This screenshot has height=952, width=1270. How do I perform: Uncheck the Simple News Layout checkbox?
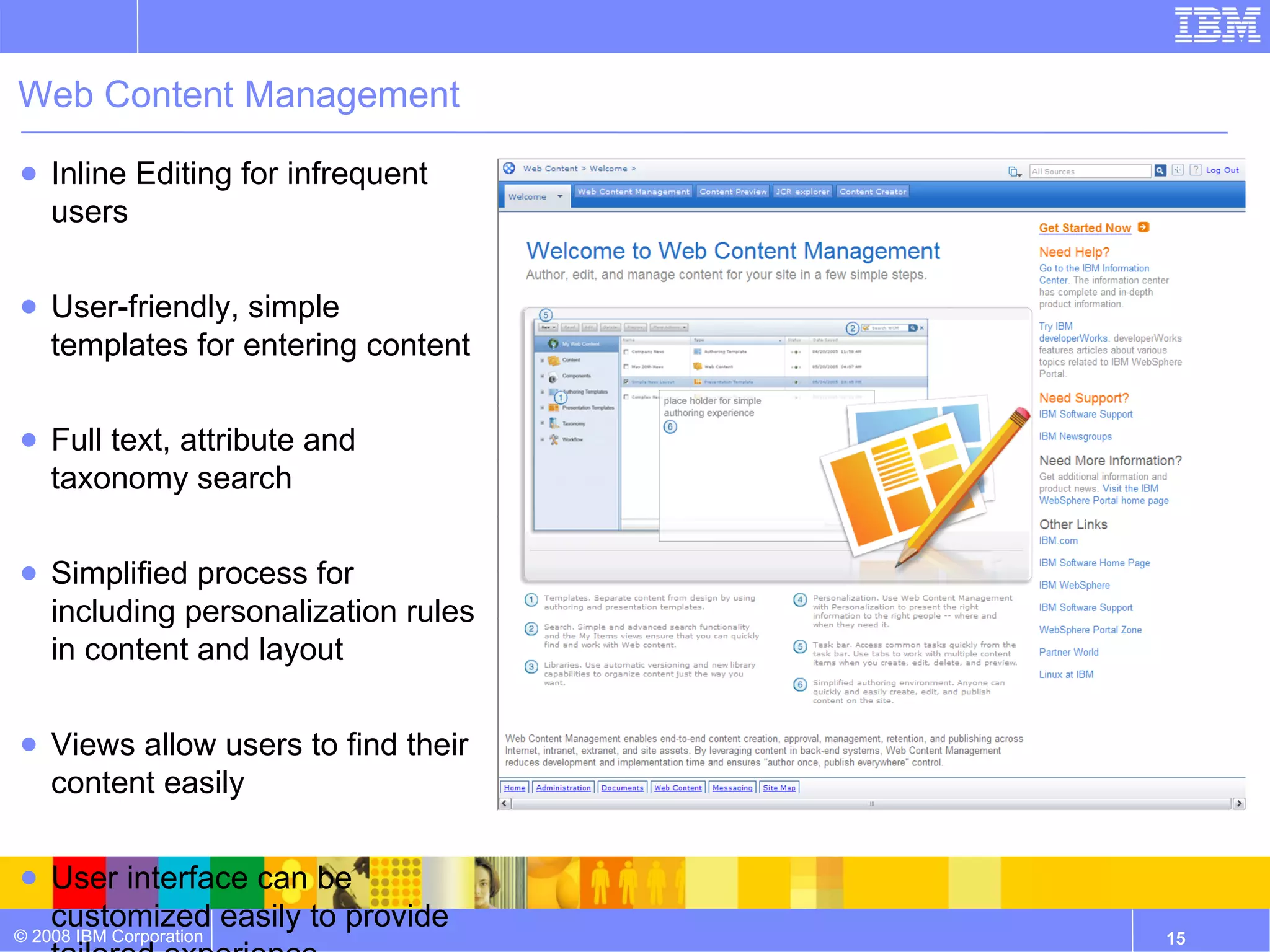[626, 382]
